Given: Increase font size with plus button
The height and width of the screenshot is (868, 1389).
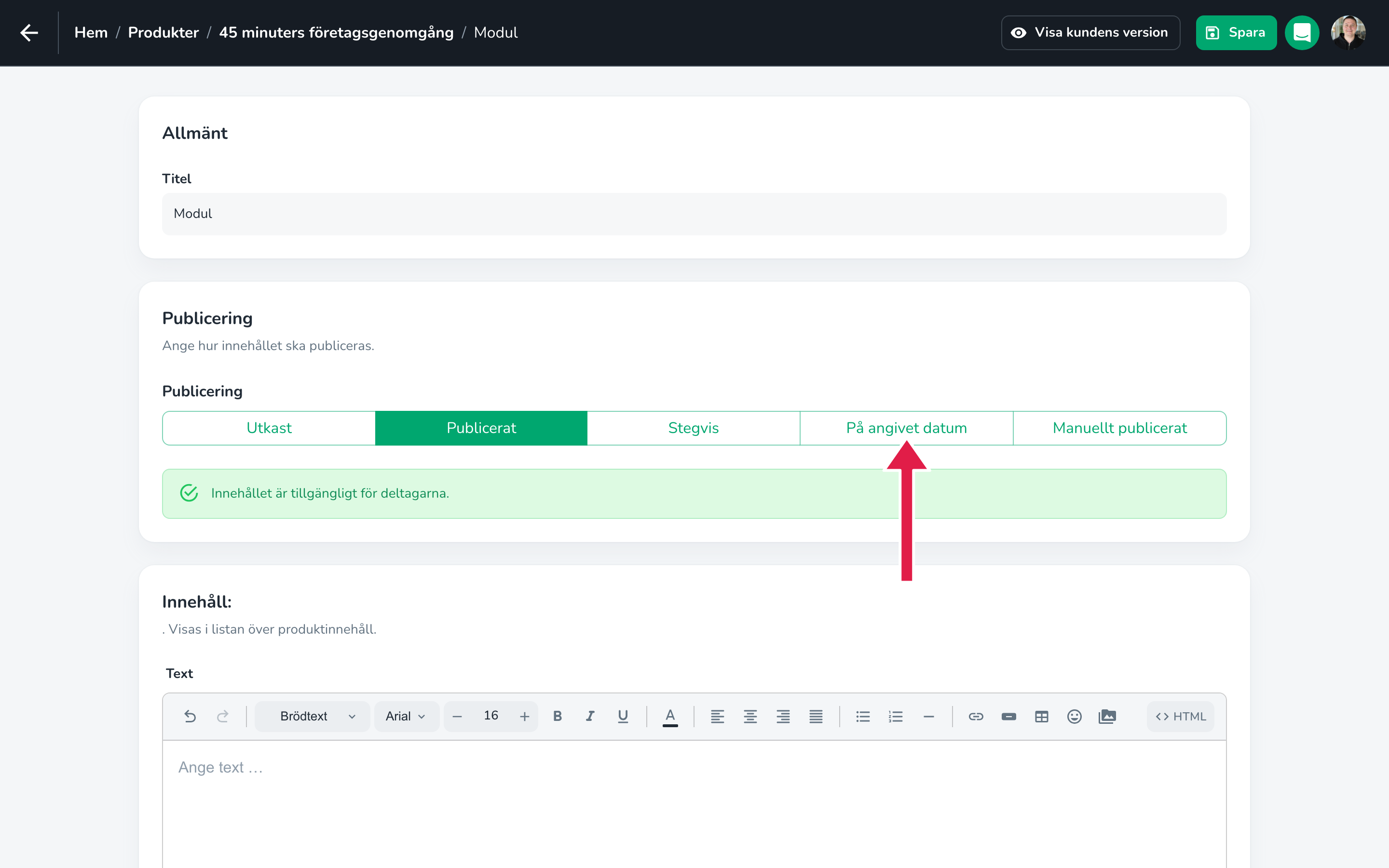Looking at the screenshot, I should point(525,716).
